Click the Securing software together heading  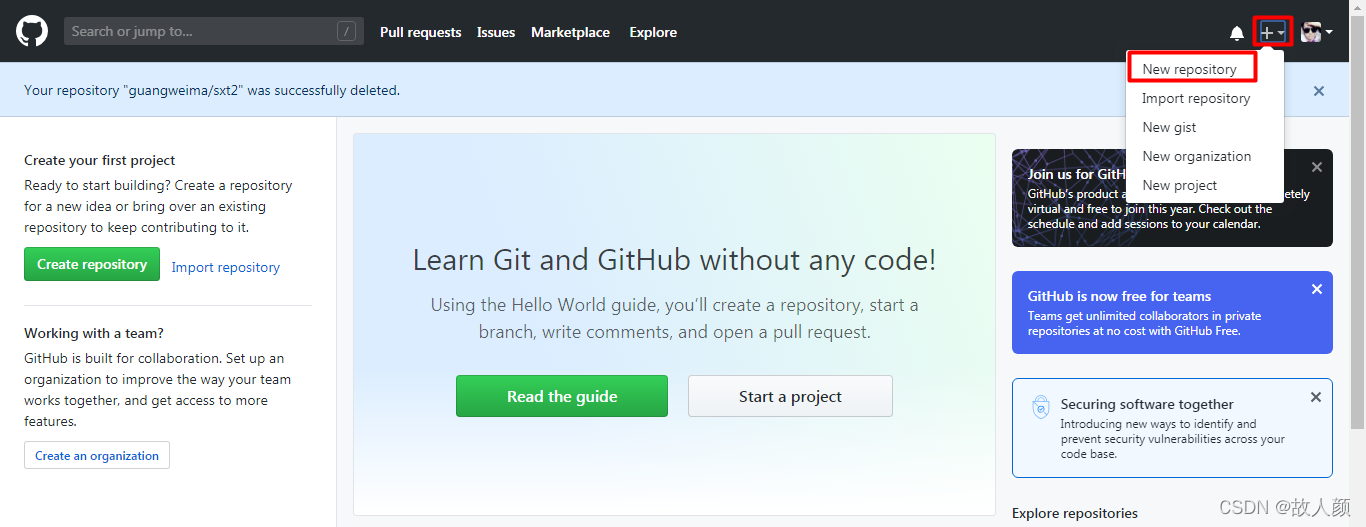(x=1147, y=404)
